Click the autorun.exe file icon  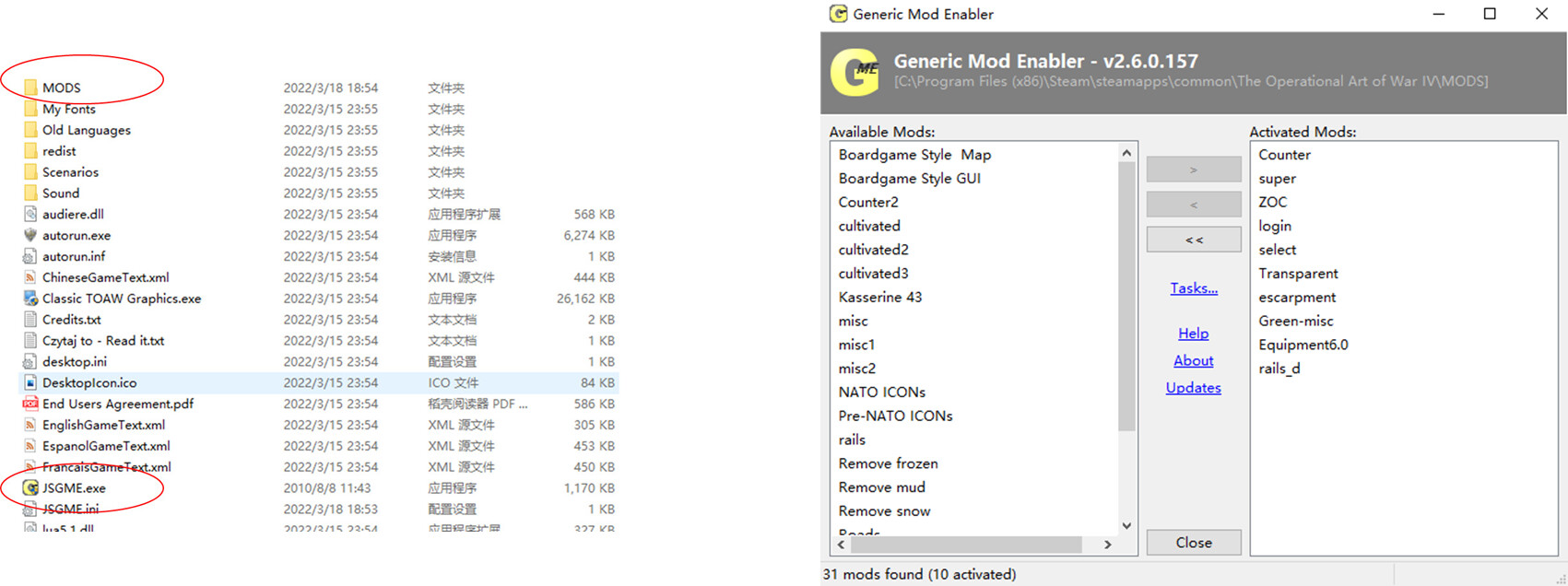click(x=30, y=235)
